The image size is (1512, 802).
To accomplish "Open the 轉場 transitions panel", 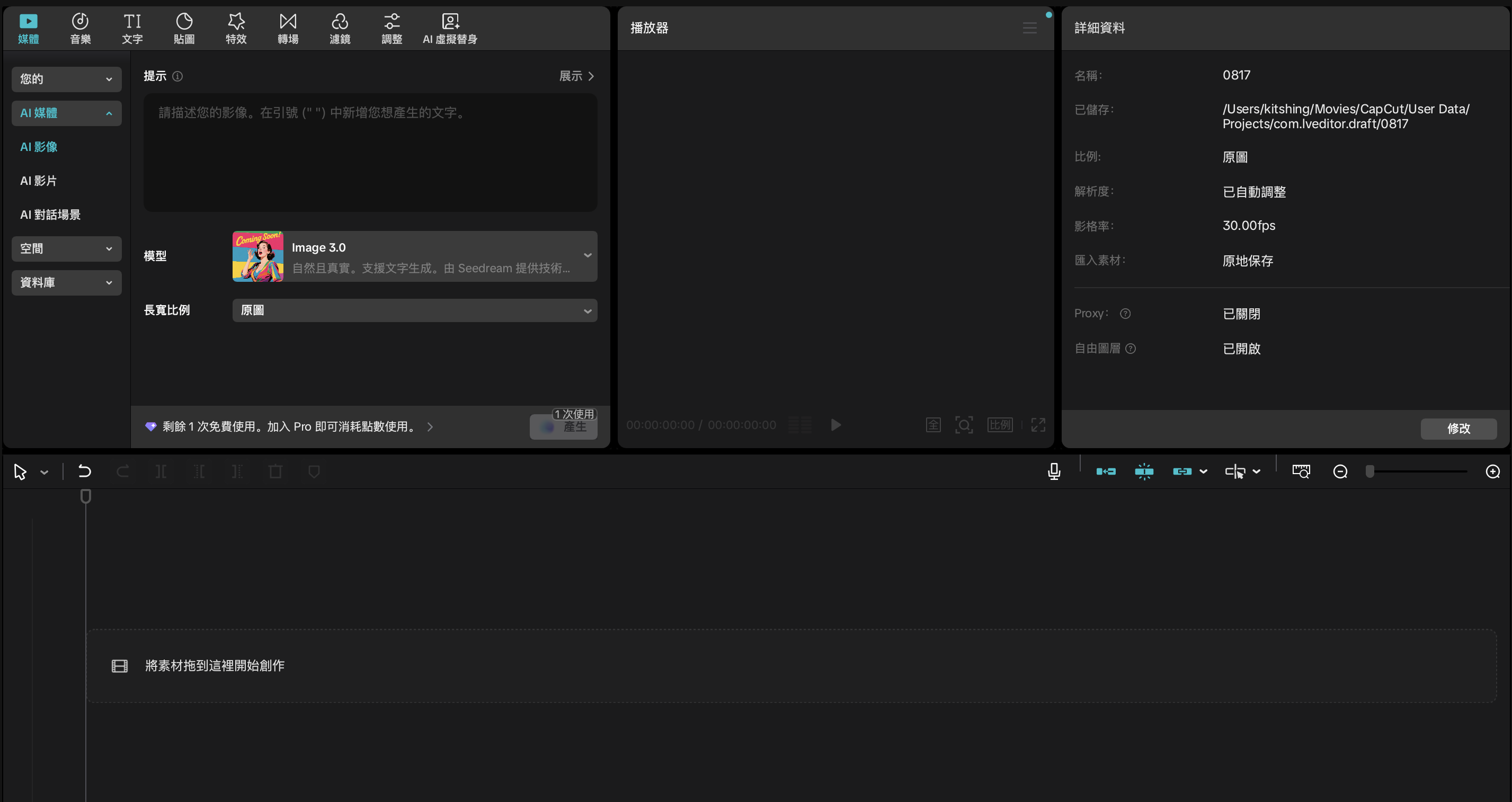I will tap(288, 28).
